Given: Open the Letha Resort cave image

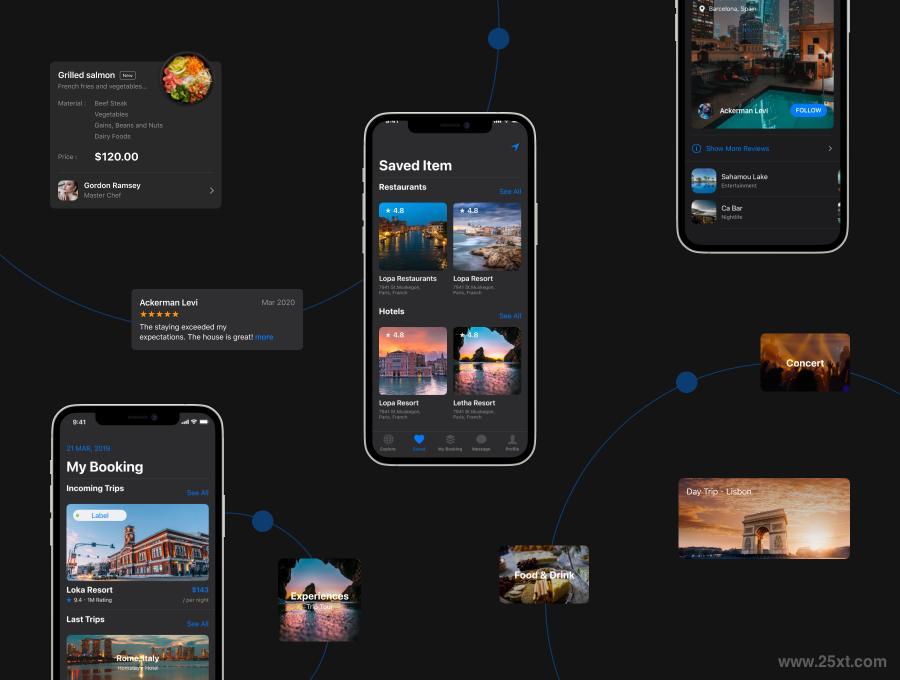Looking at the screenshot, I should (x=487, y=361).
